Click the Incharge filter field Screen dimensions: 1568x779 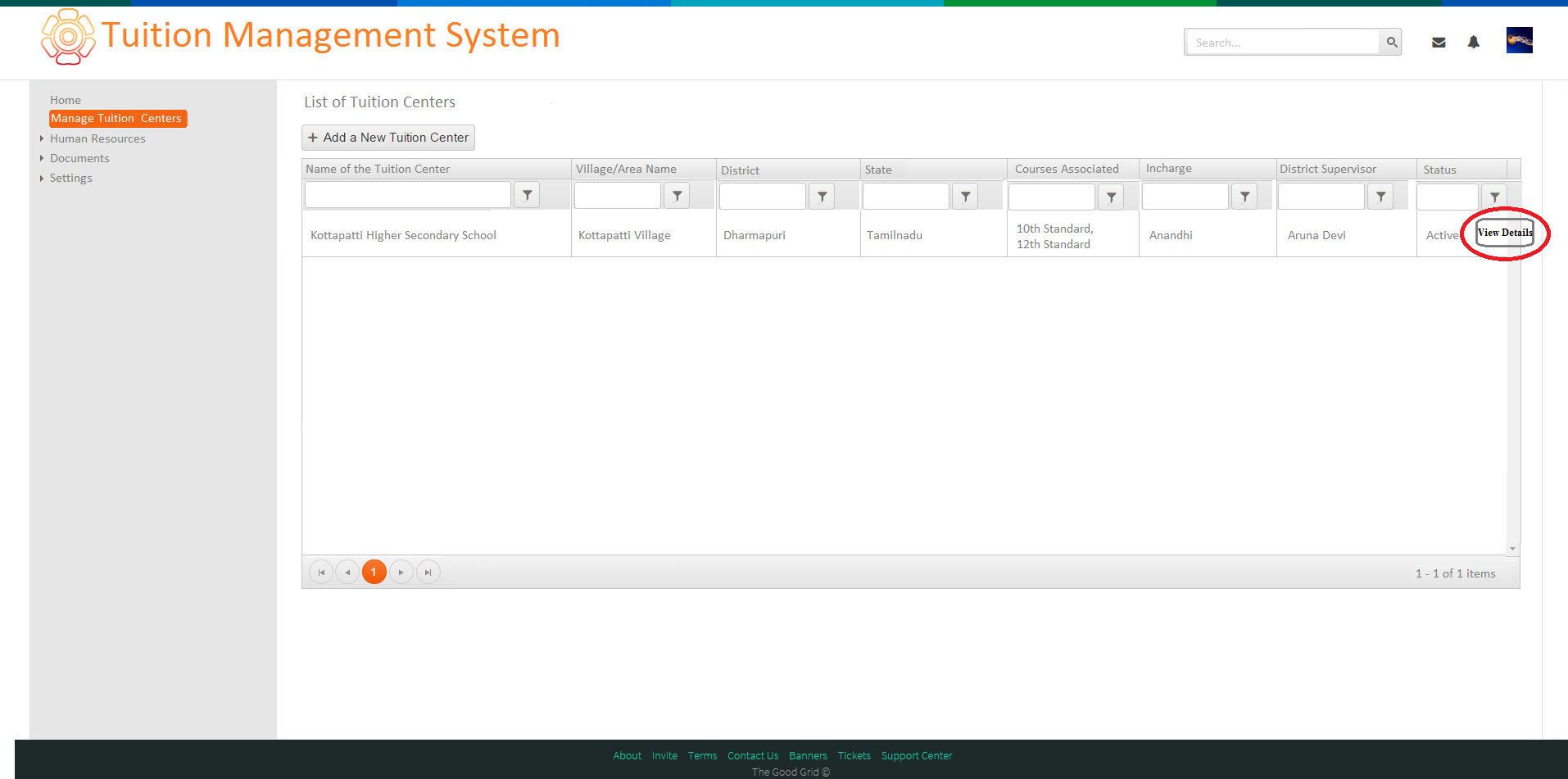coord(1185,197)
